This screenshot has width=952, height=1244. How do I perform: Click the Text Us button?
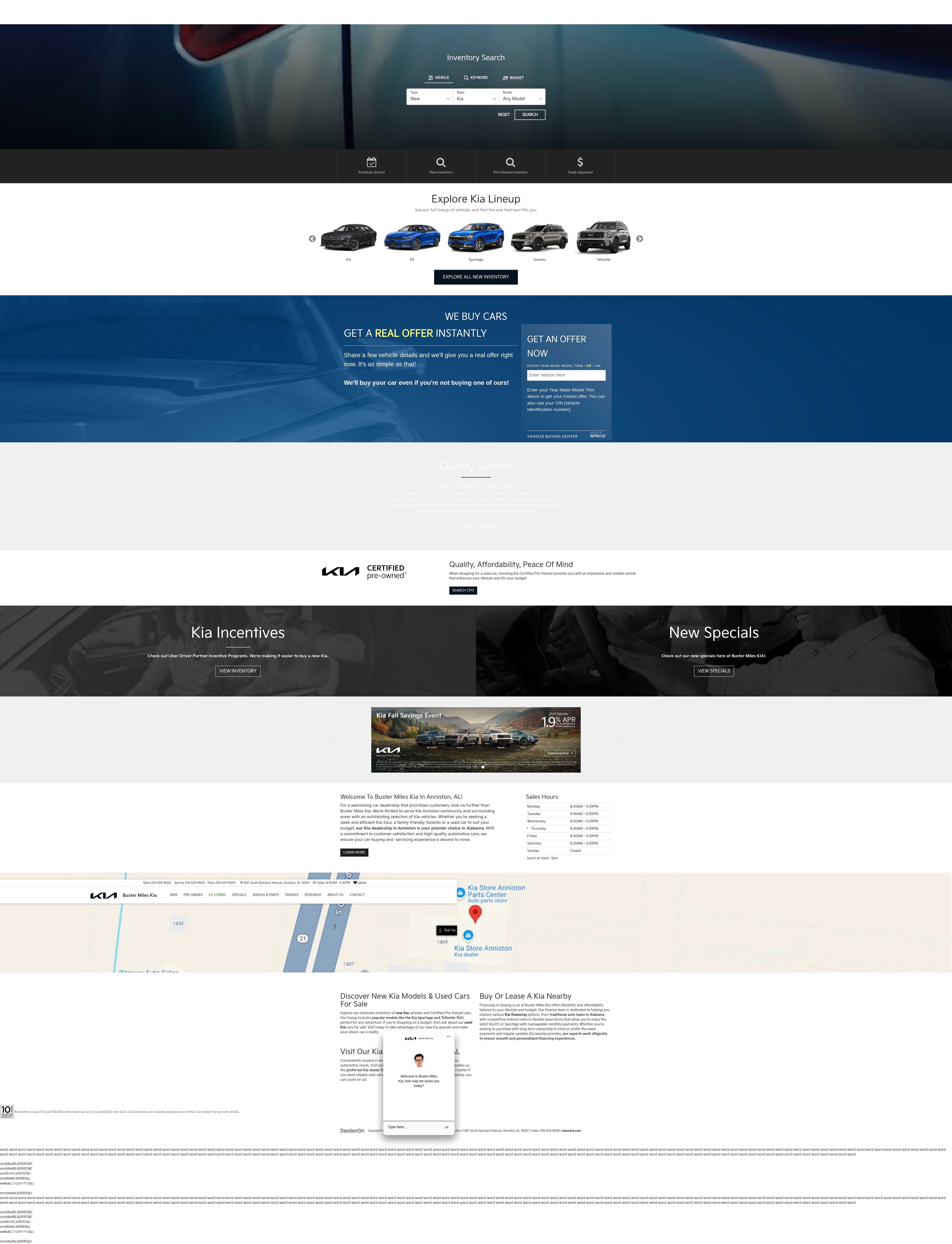446,930
